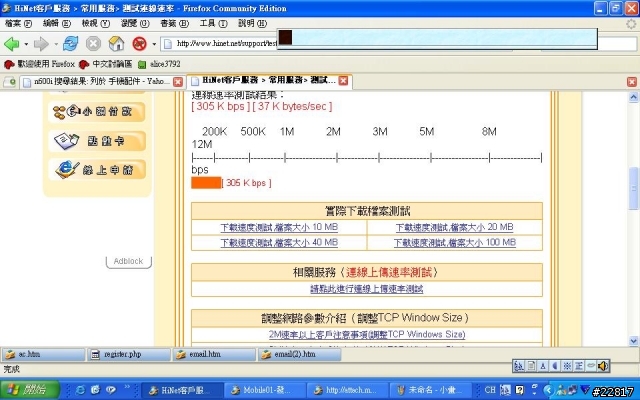
Task: Download the 20 MB speed test file
Action: point(454,227)
